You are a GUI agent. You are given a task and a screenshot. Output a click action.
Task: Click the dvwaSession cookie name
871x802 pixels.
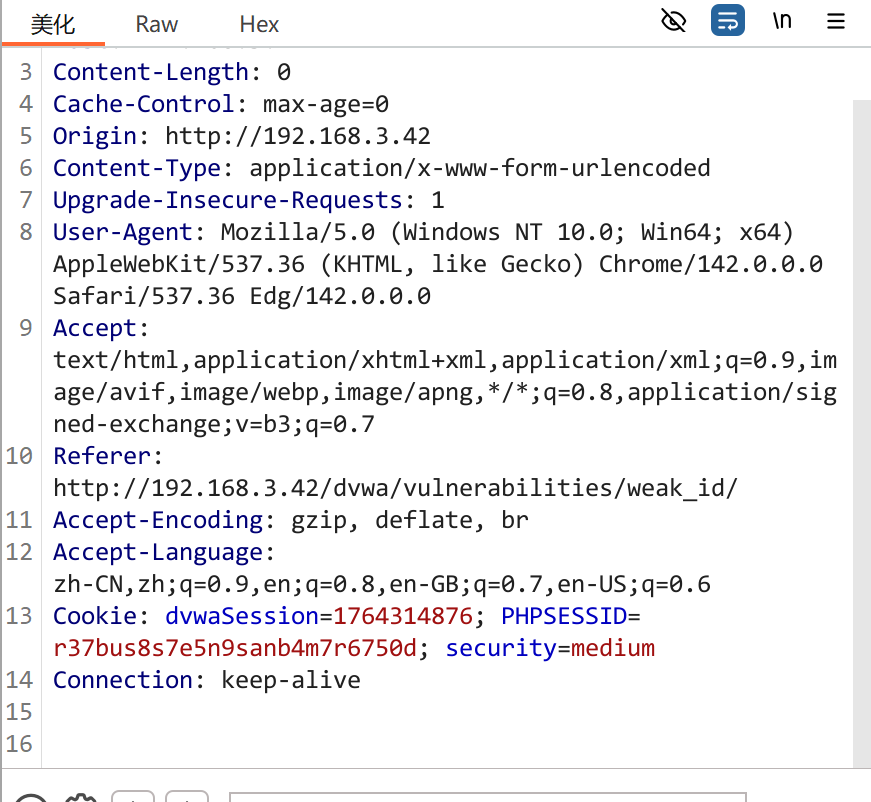(242, 616)
